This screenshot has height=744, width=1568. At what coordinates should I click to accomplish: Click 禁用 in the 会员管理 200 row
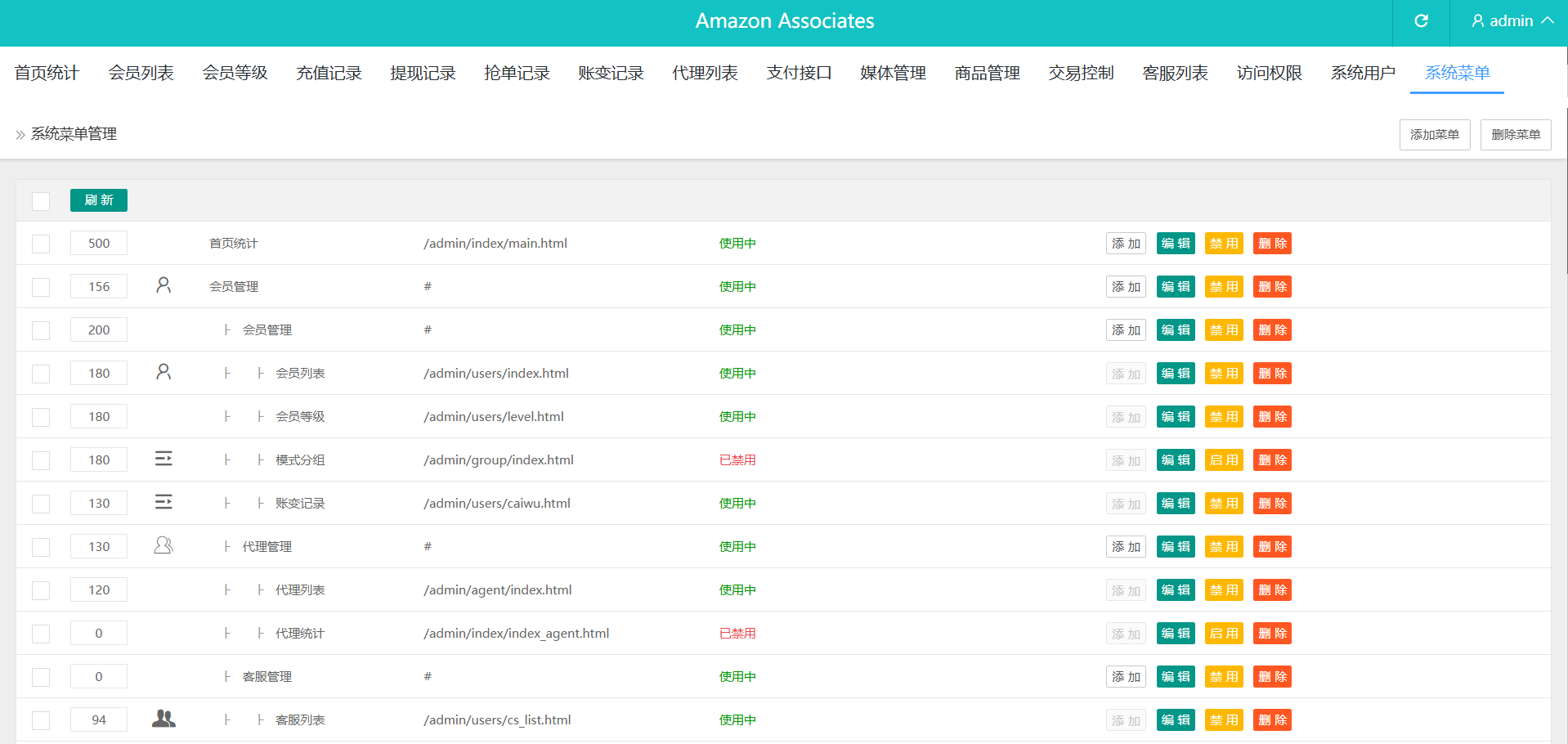1224,330
